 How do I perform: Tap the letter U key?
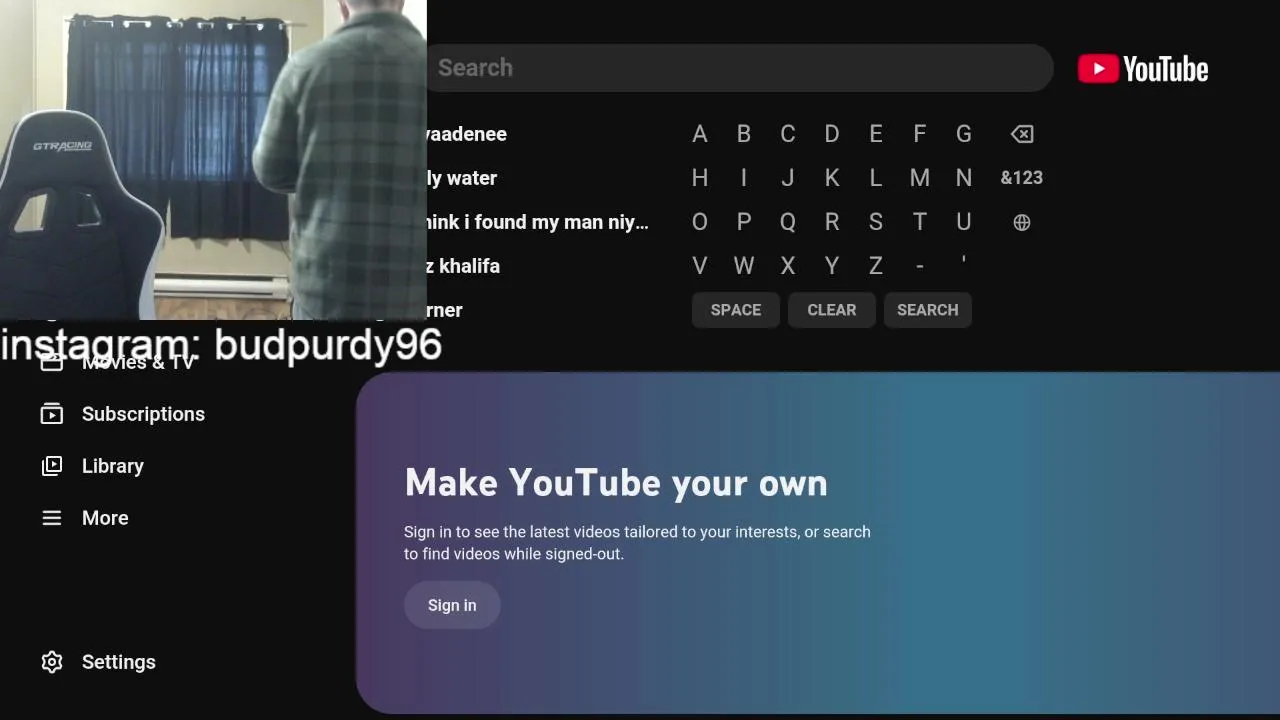(964, 222)
